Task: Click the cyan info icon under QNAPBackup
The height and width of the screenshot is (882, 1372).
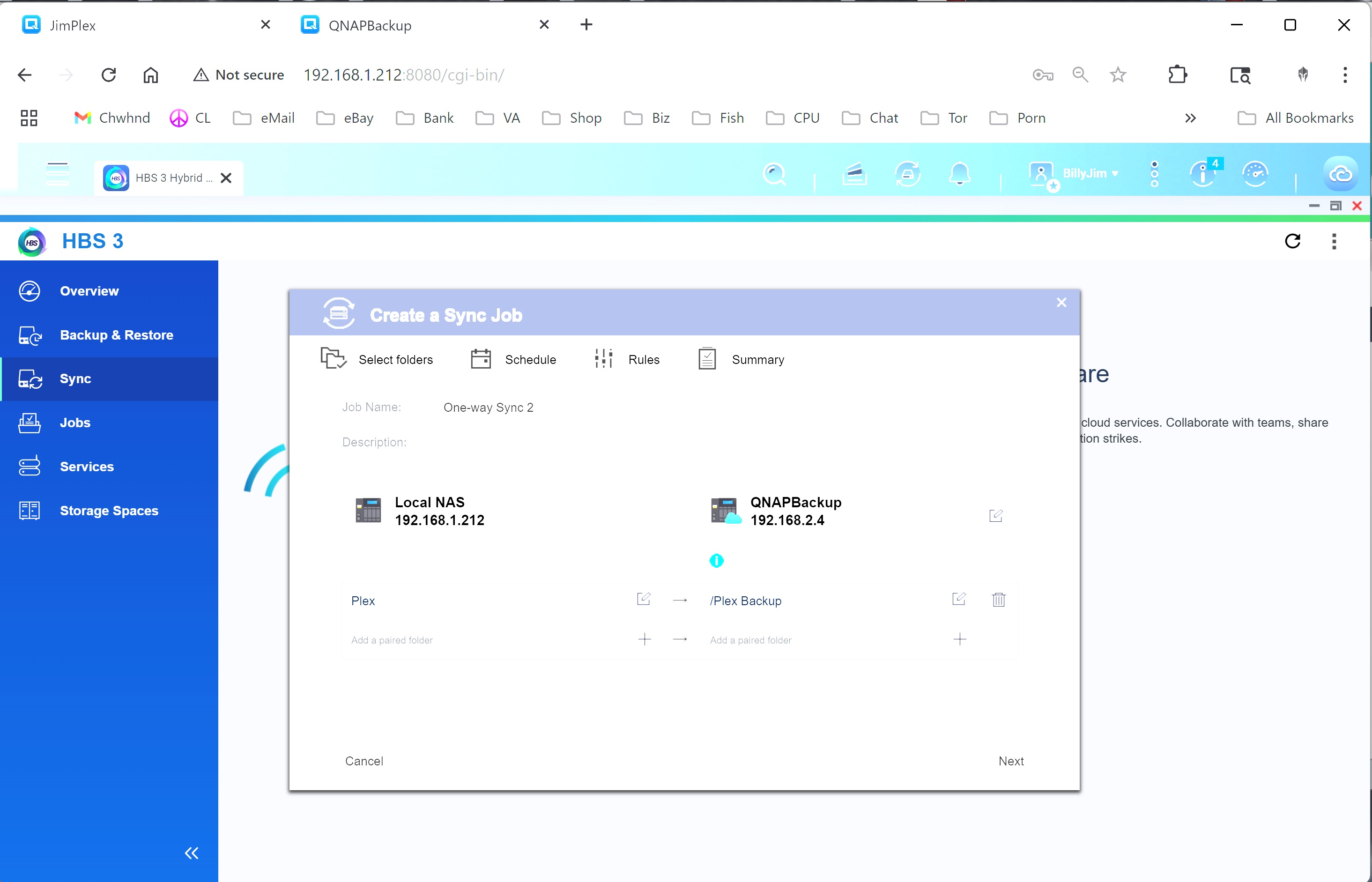Action: [716, 561]
